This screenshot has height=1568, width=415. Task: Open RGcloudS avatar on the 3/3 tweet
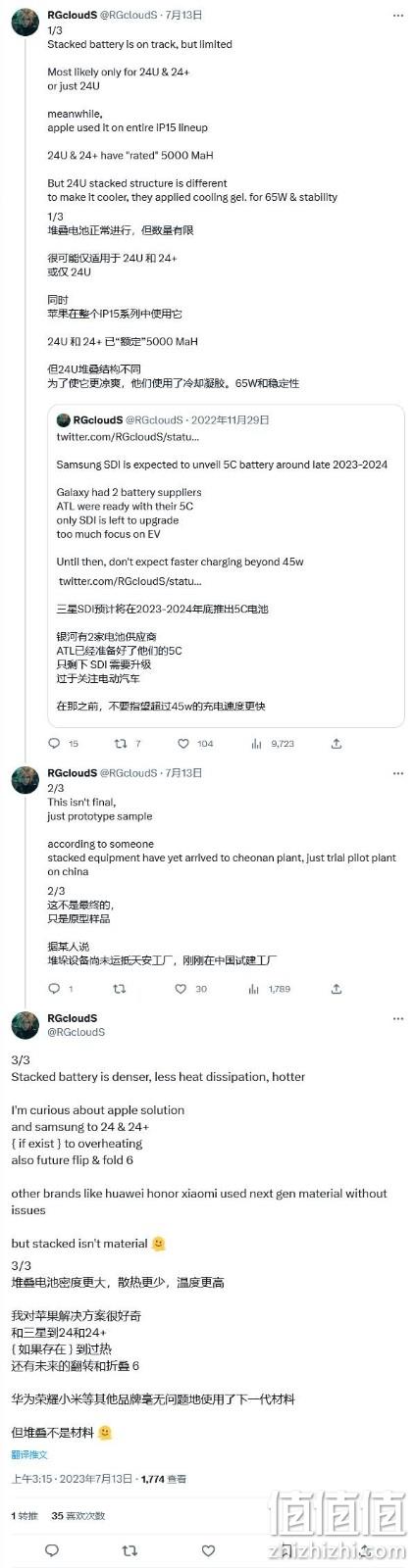click(x=25, y=1026)
